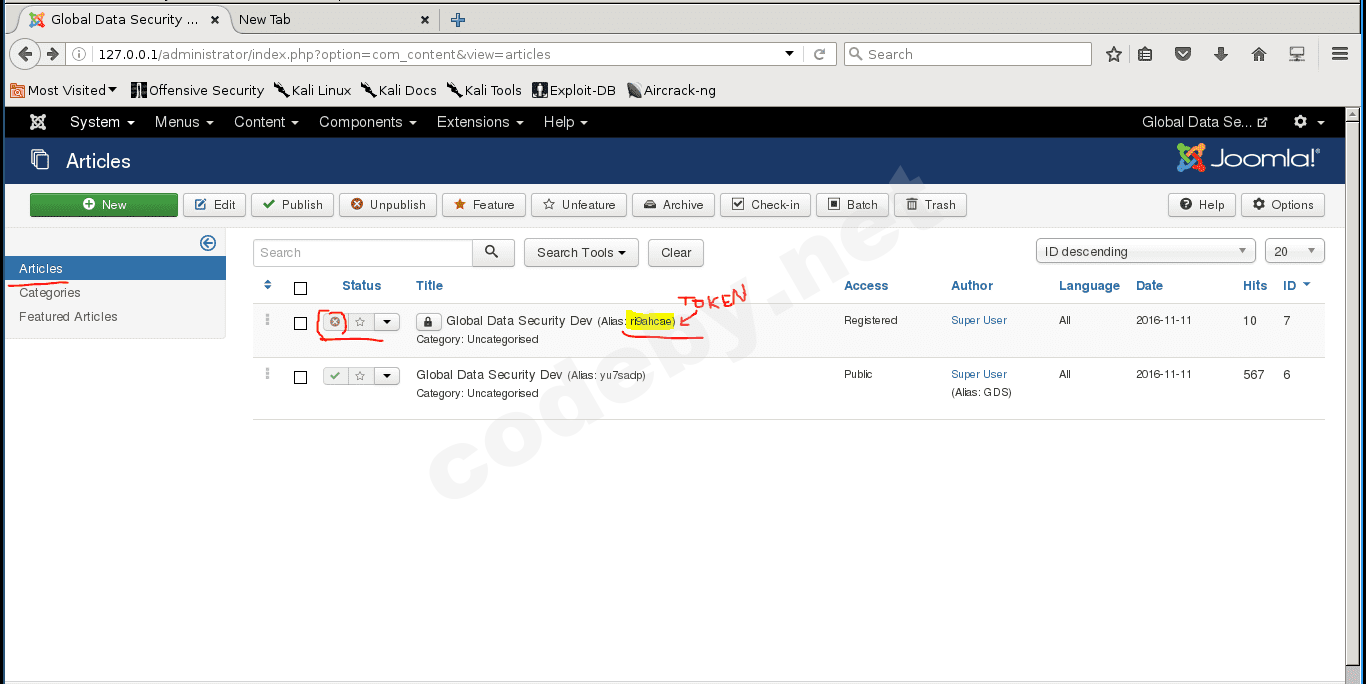
Task: Click the Joomla! brand logo at right
Action: pos(1248,158)
